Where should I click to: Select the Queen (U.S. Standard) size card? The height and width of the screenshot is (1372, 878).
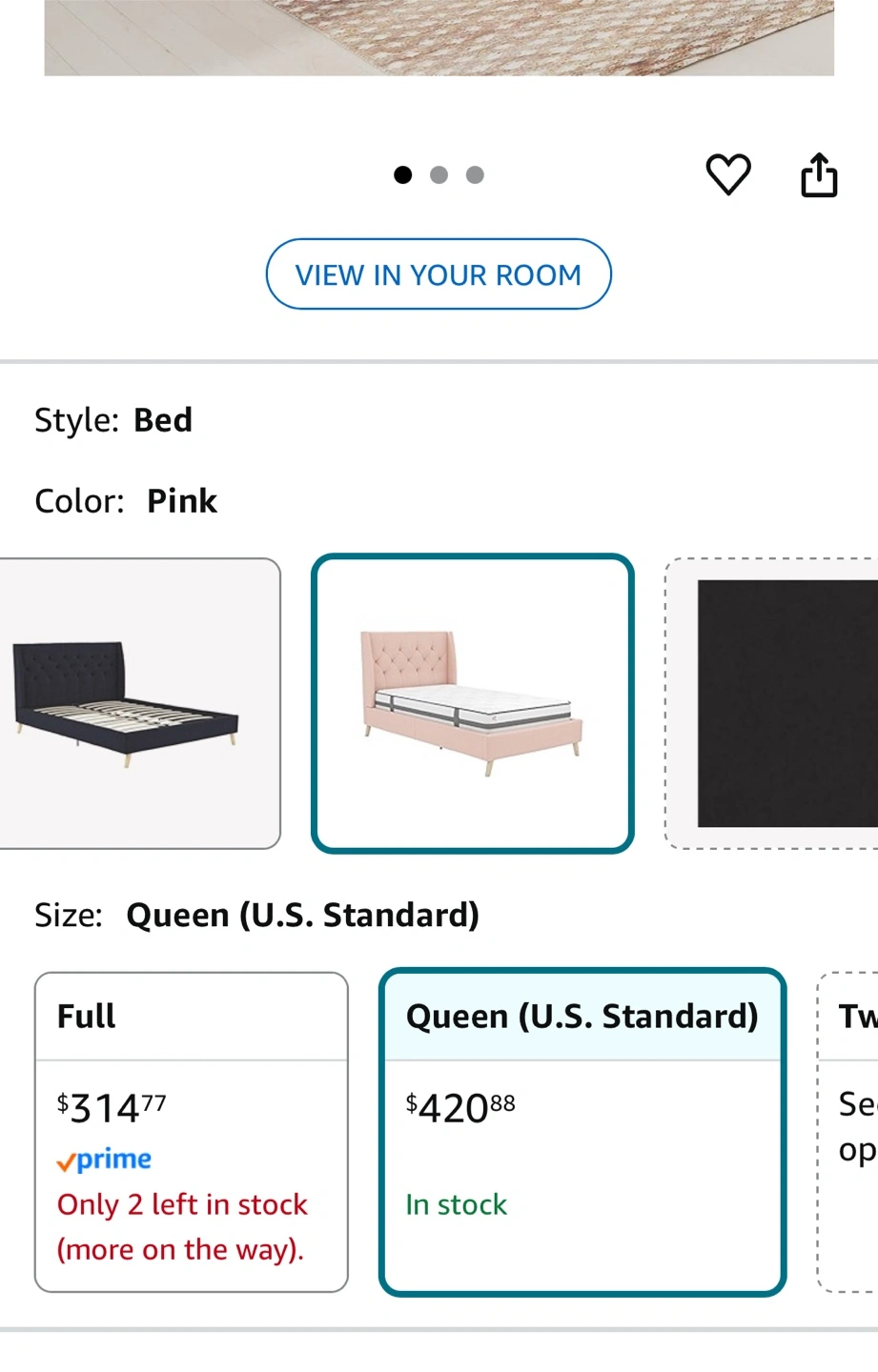click(x=582, y=1132)
